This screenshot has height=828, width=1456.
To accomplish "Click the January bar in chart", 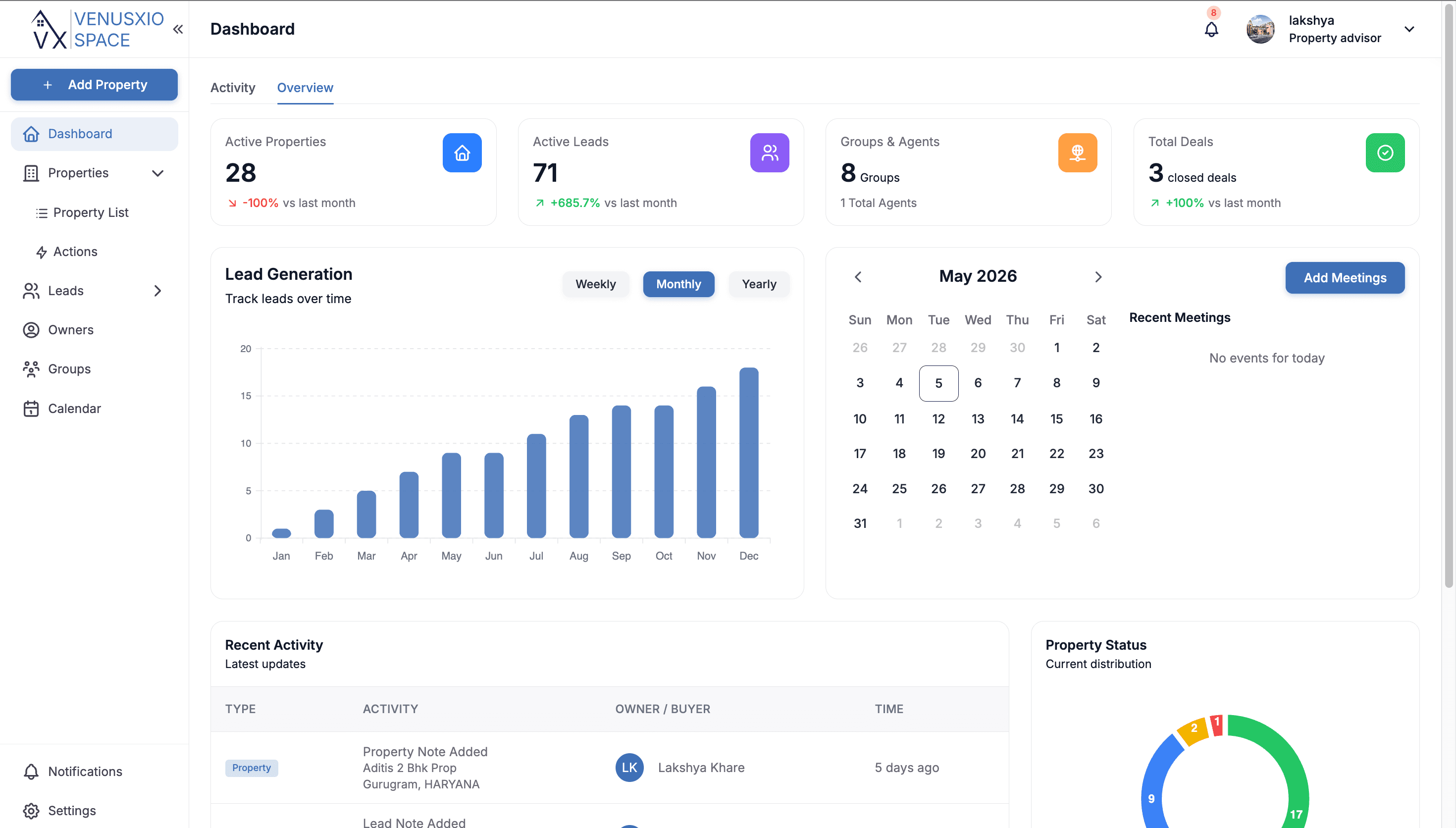I will click(281, 533).
